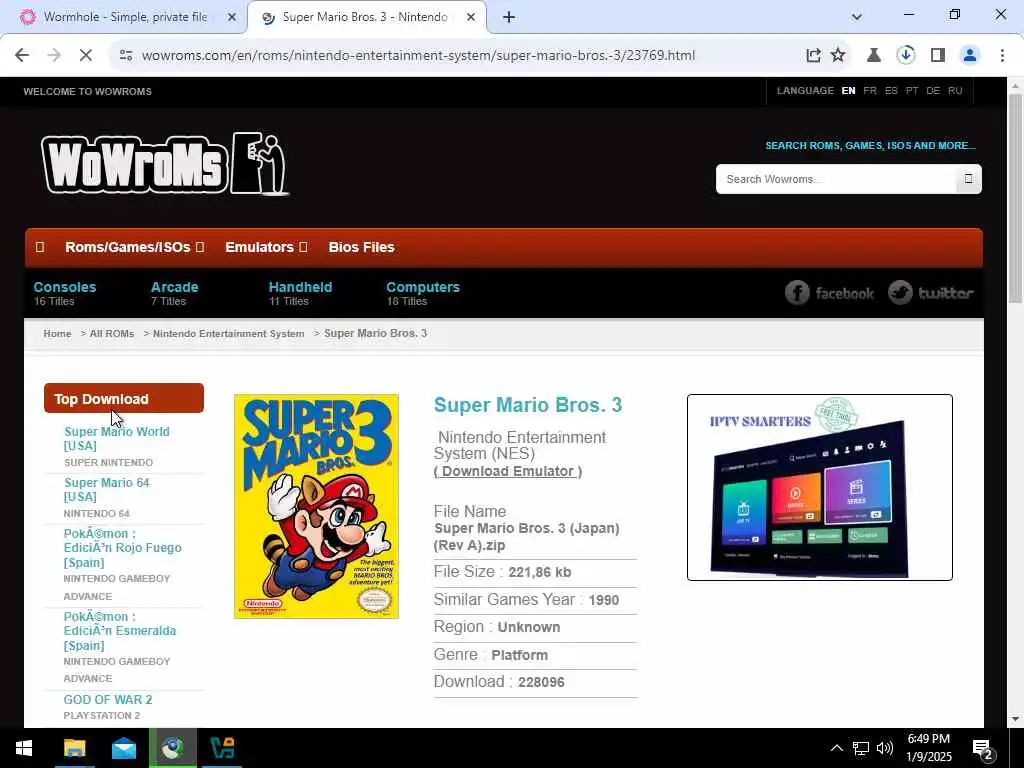This screenshot has height=768, width=1024.
Task: Open the Mail app from taskbar
Action: point(123,748)
